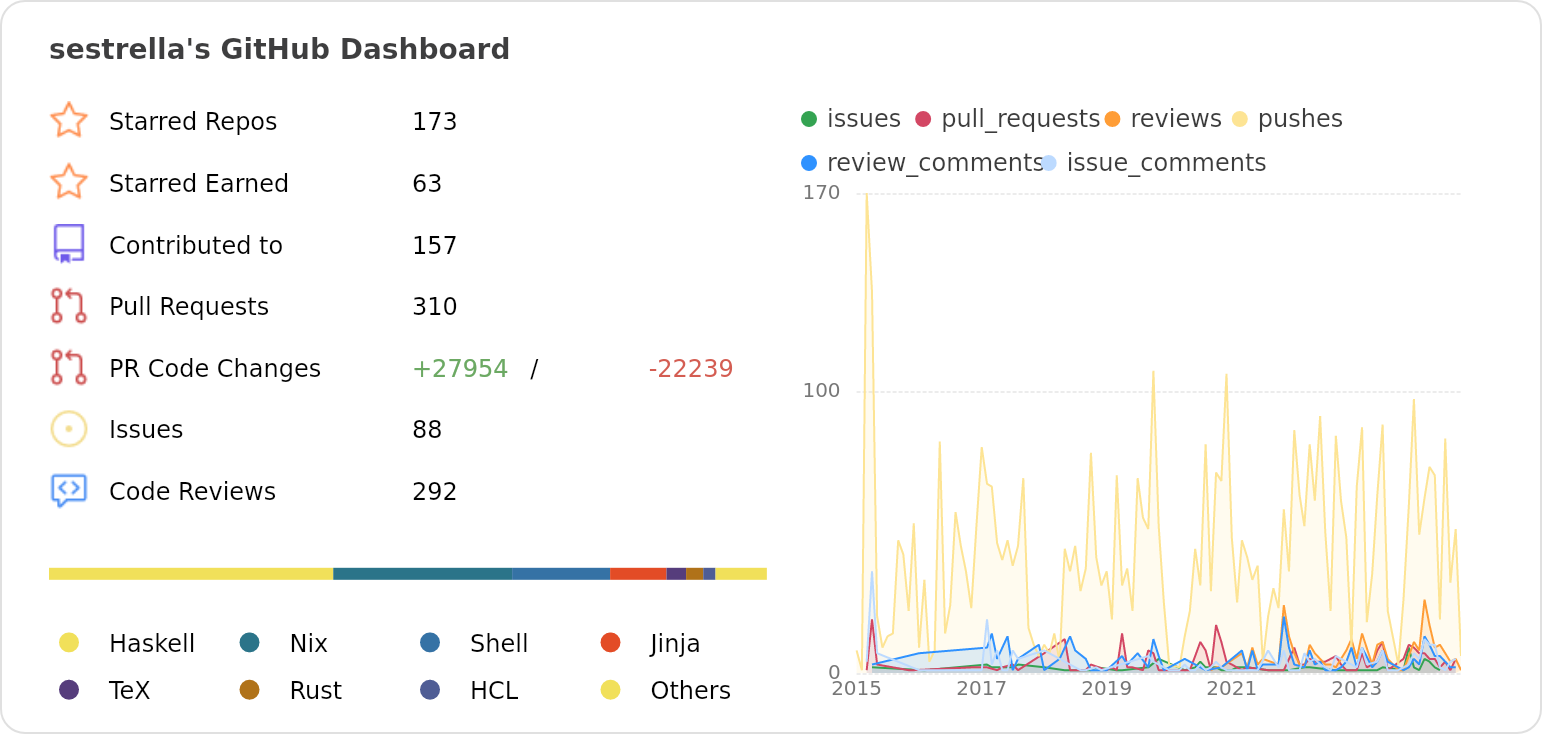Click the Pull Requests value 310

[x=435, y=307]
